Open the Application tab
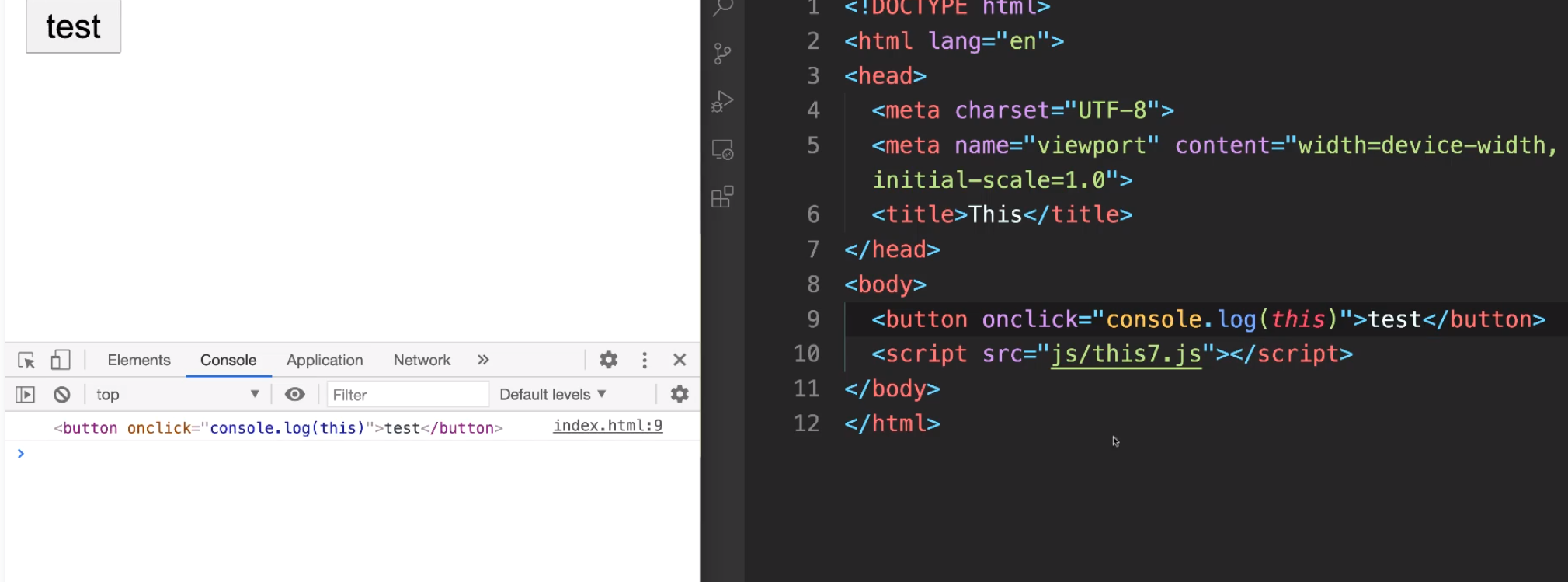 pos(325,360)
